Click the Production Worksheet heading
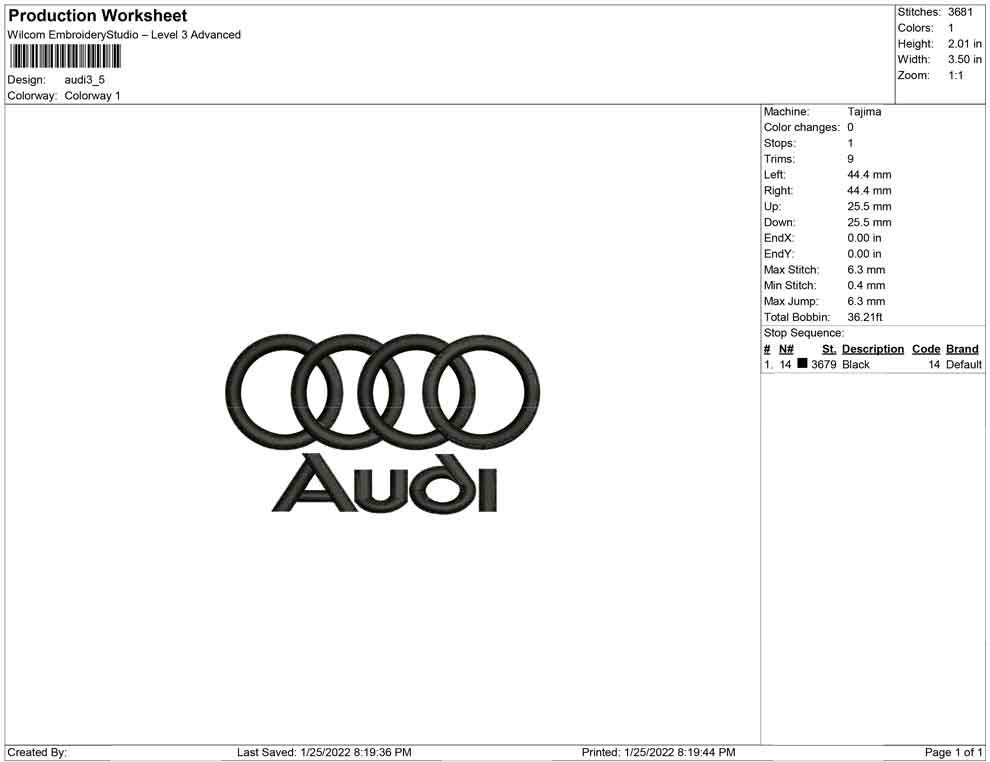 pos(98,16)
